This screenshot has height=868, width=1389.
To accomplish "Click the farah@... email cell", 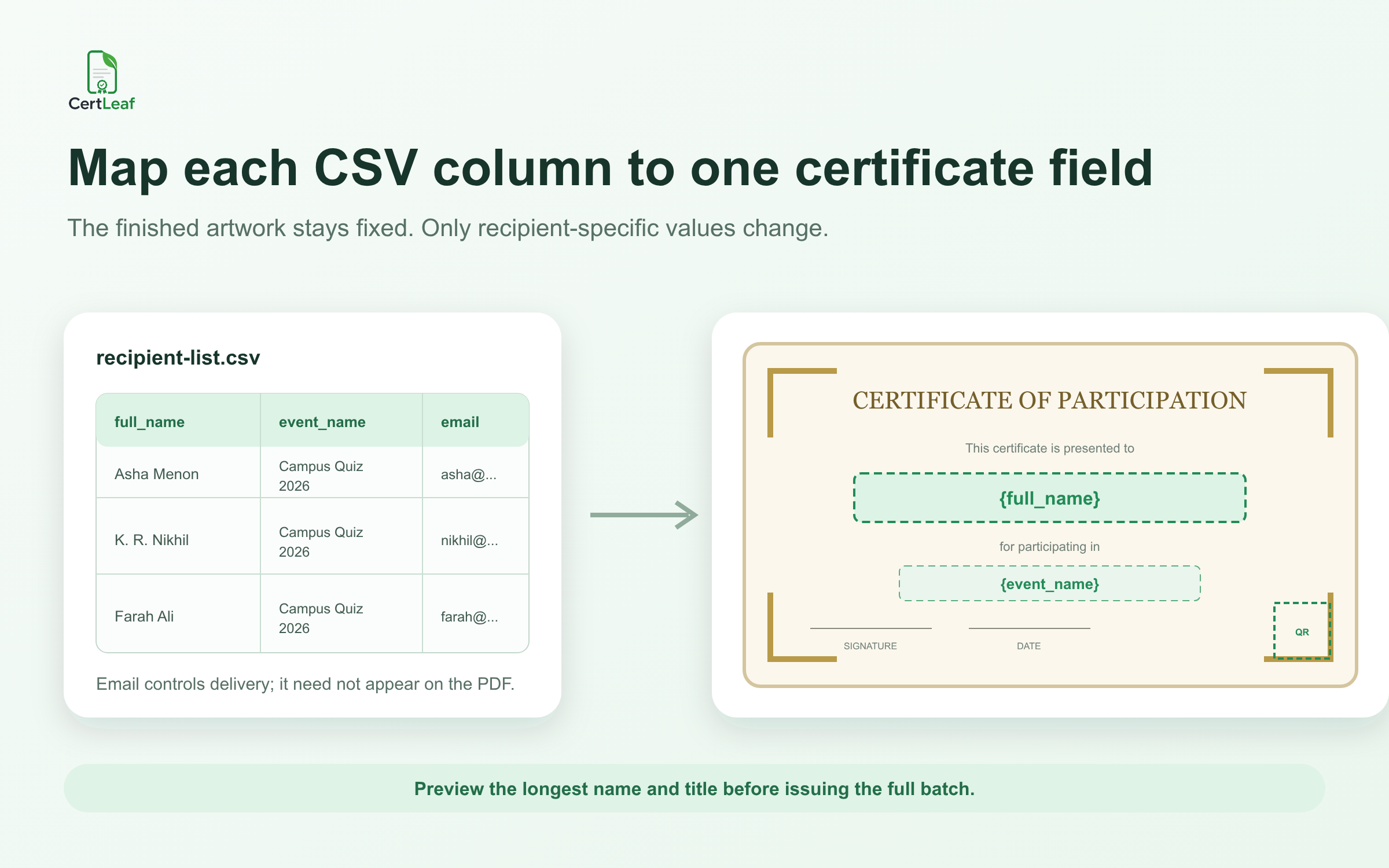I will pyautogui.click(x=476, y=616).
